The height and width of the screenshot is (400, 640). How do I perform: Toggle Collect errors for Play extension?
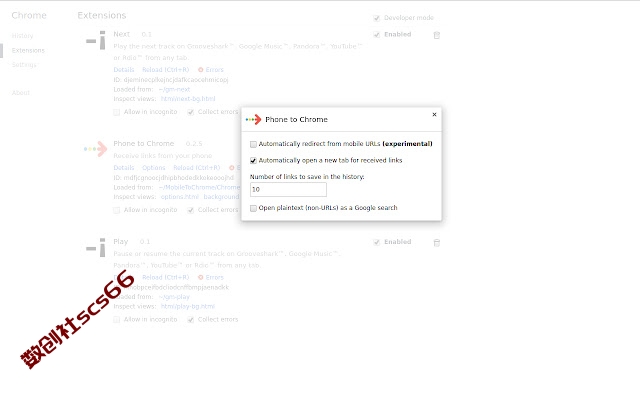click(191, 320)
